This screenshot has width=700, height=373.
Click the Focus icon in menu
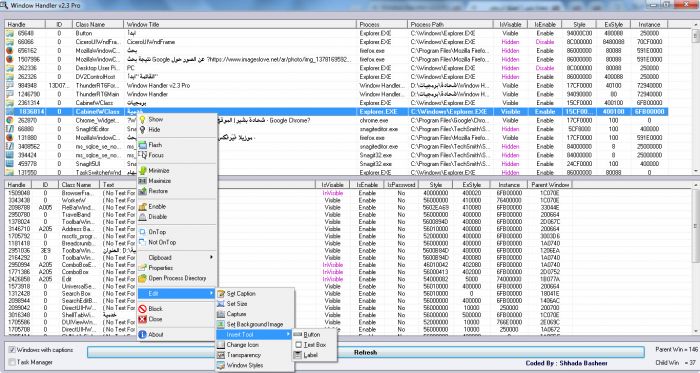142,155
